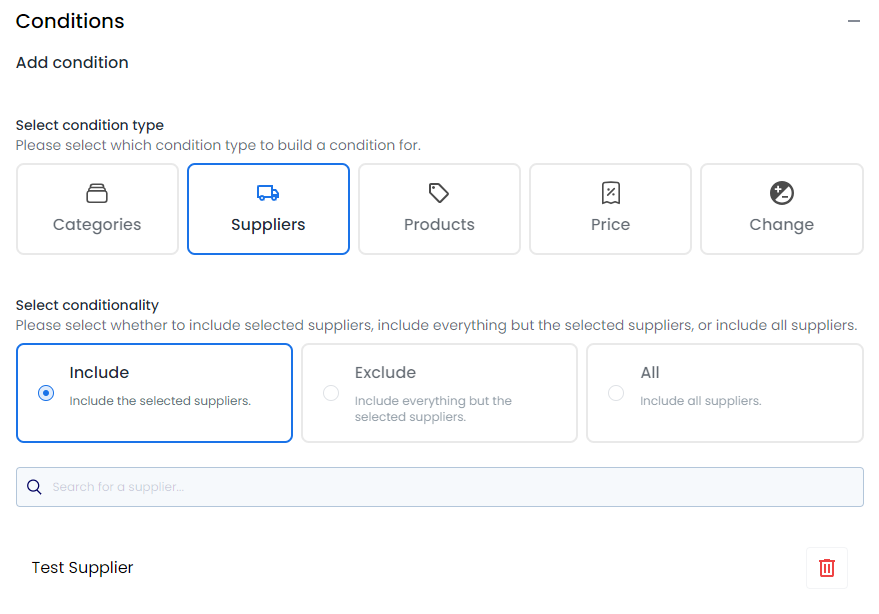The height and width of the screenshot is (614, 879).
Task: Click the Include all suppliers description
Action: click(x=701, y=401)
